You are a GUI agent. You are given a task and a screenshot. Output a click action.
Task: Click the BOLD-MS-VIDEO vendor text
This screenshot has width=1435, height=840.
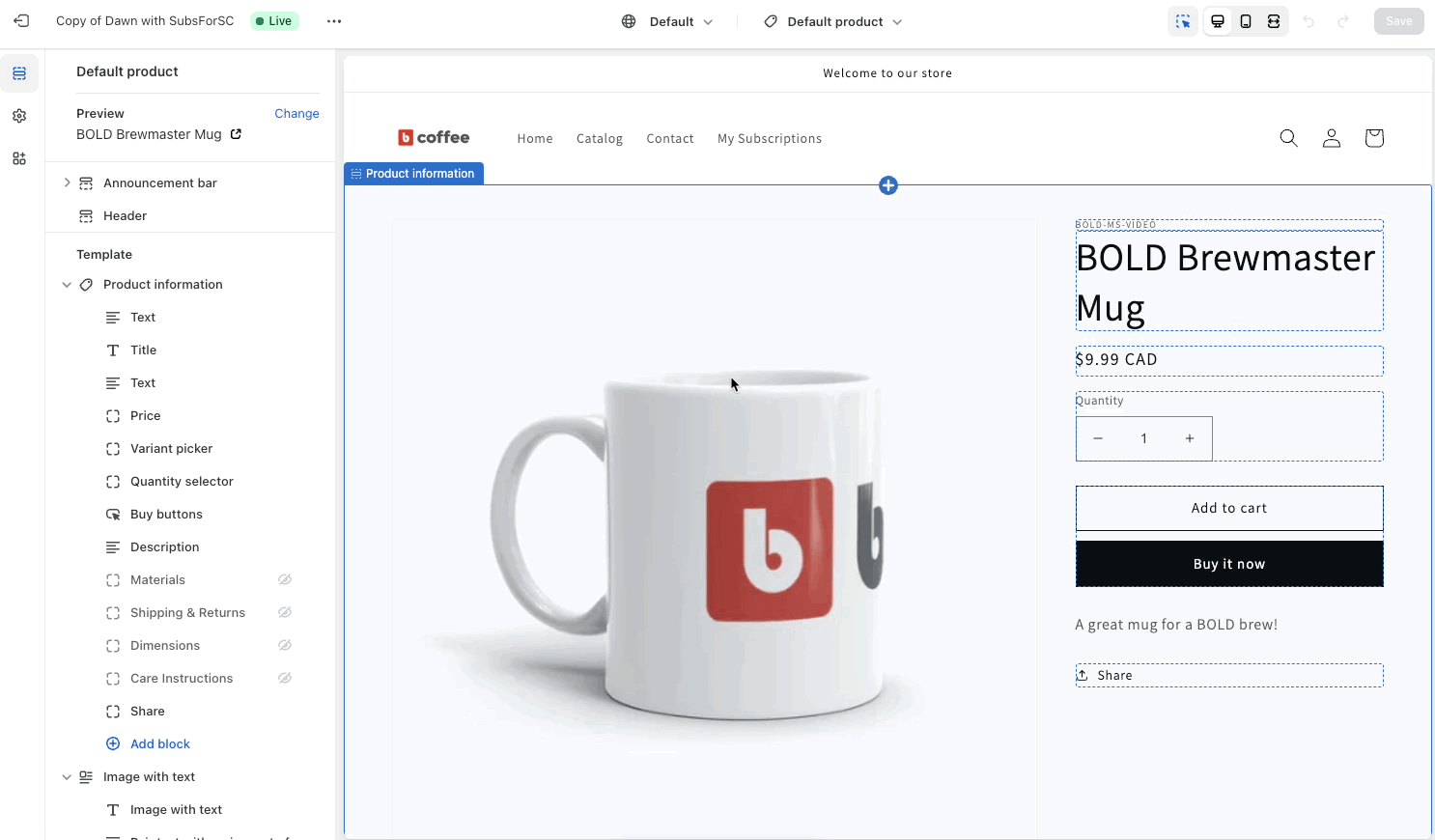[x=1116, y=225]
